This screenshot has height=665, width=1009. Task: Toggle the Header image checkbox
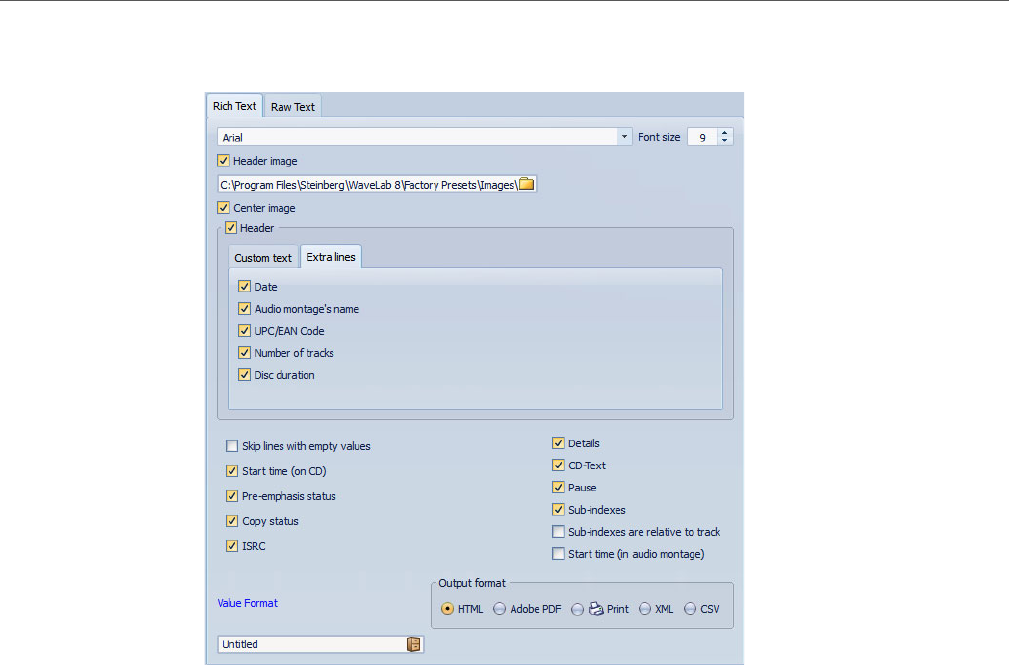(x=223, y=160)
